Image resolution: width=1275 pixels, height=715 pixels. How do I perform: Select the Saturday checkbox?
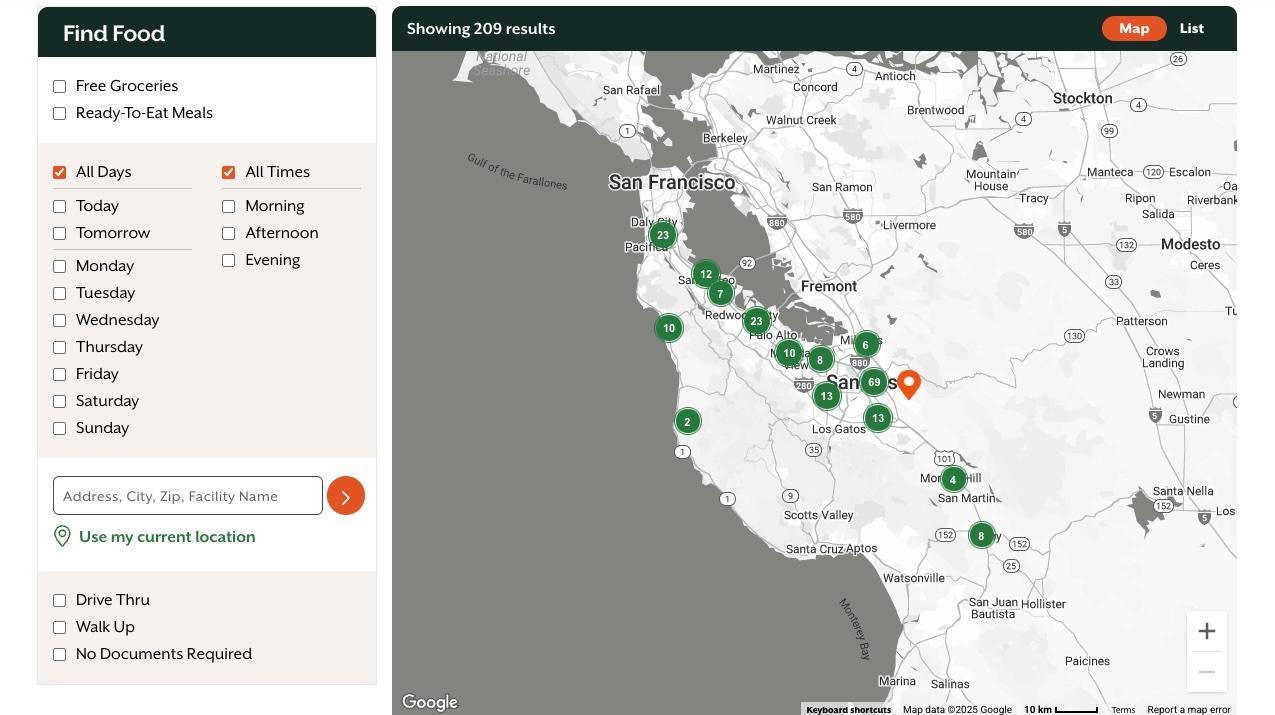coord(60,402)
